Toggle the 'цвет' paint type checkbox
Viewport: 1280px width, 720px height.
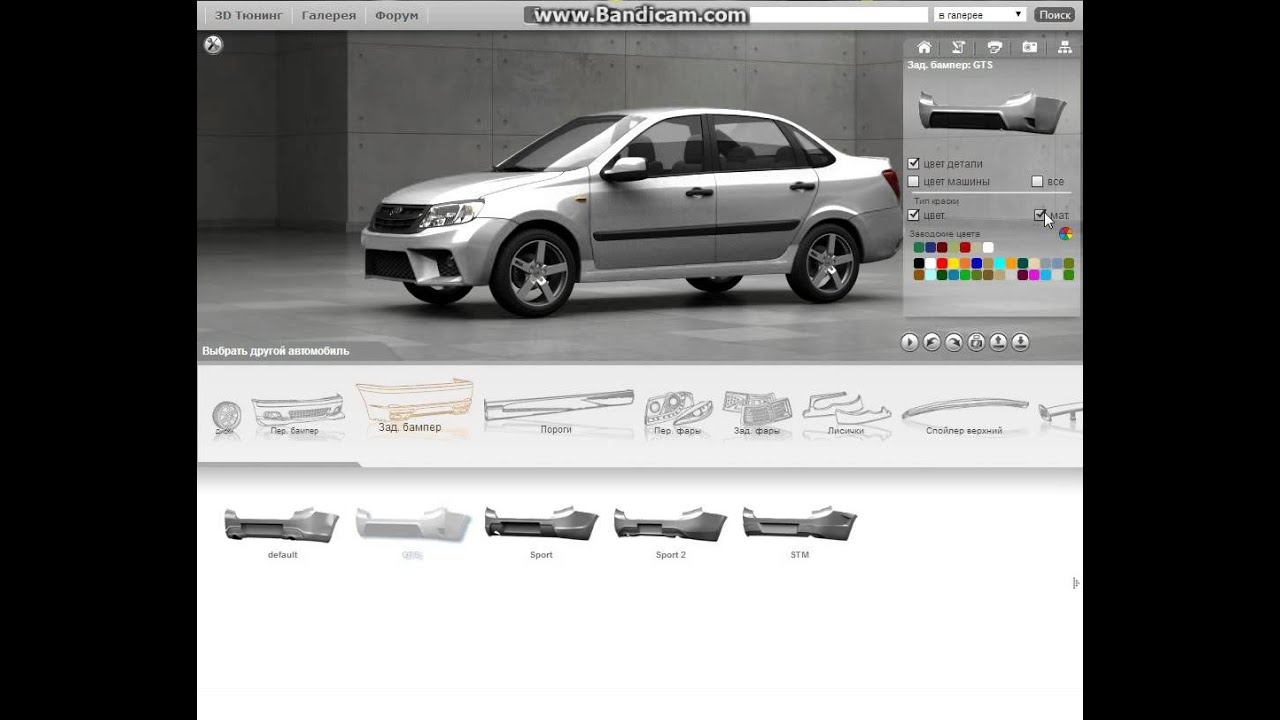point(913,215)
